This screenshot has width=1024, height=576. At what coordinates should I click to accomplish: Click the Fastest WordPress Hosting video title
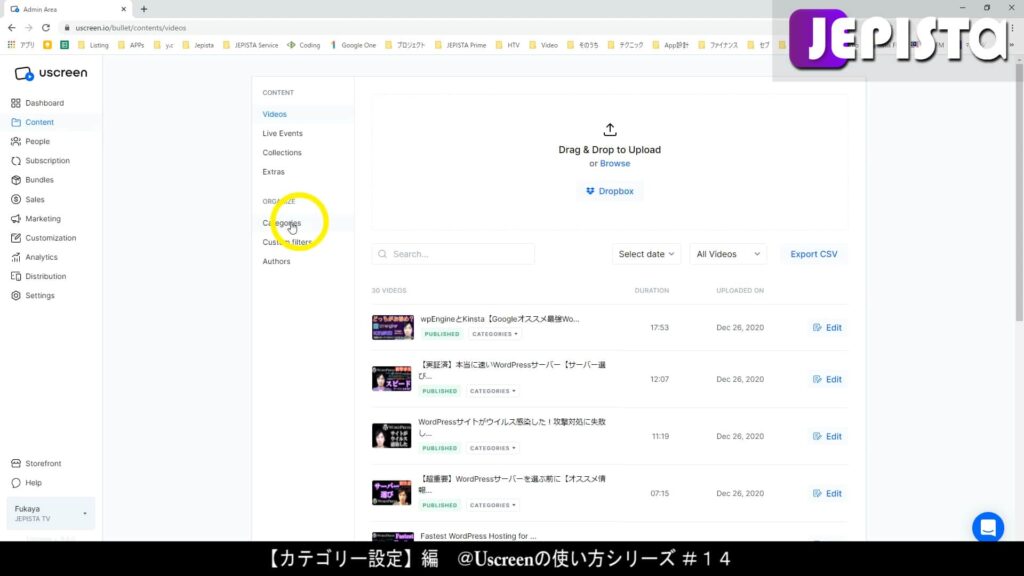pyautogui.click(x=478, y=536)
